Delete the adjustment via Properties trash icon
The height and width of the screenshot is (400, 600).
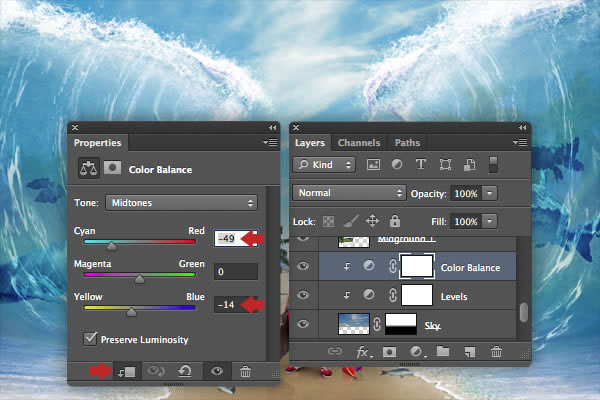coord(245,371)
